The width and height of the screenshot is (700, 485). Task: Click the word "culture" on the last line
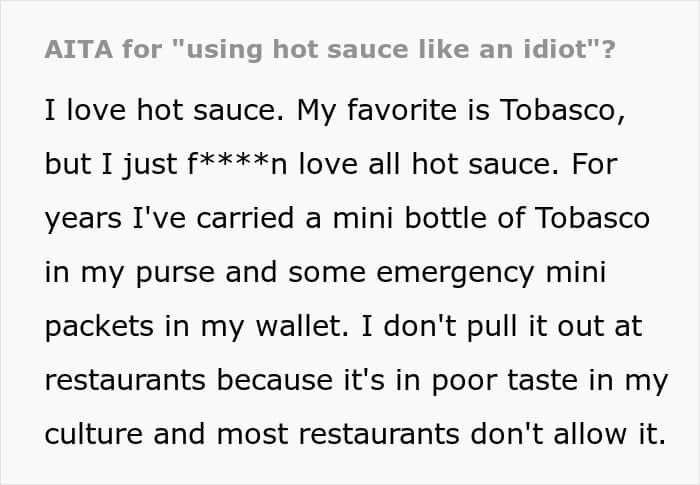click(94, 434)
